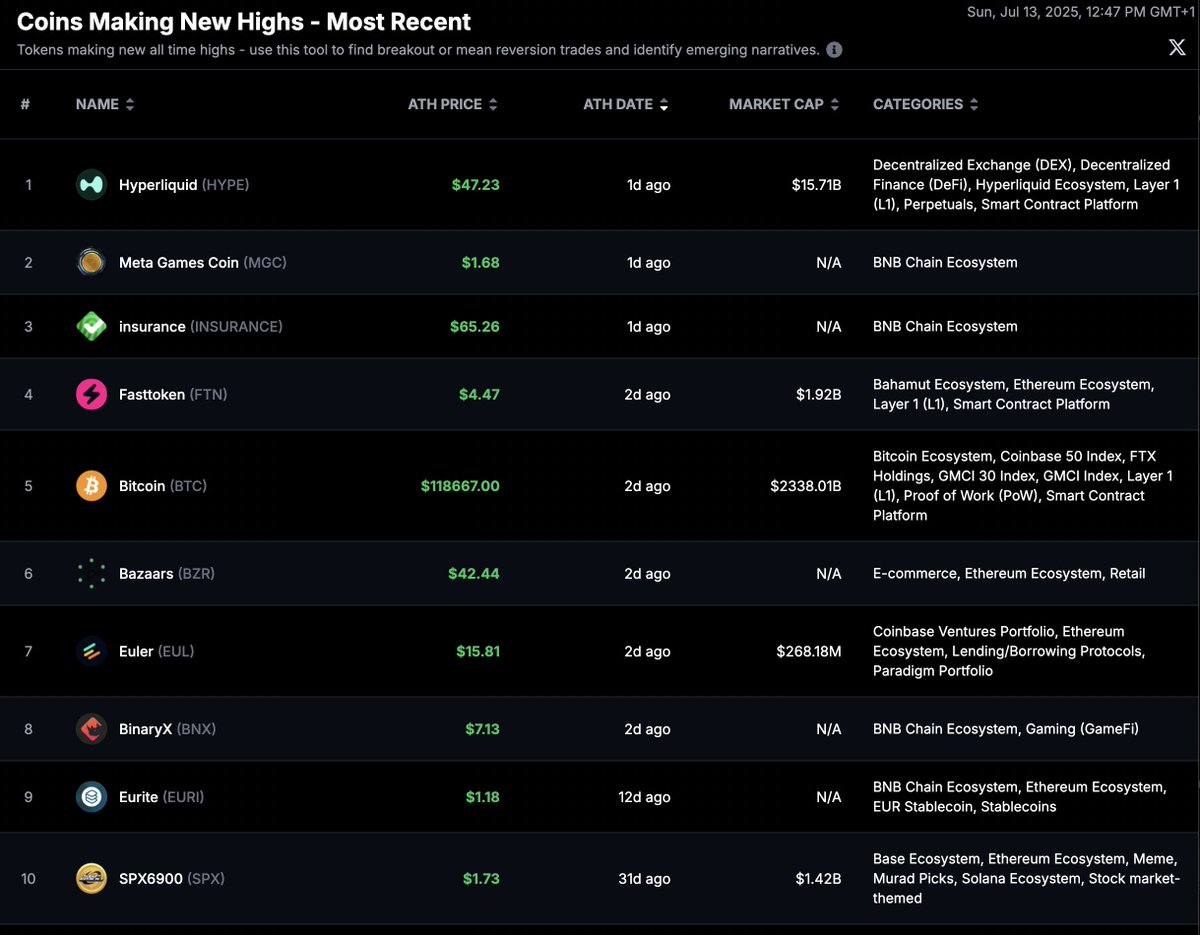Image resolution: width=1200 pixels, height=935 pixels.
Task: Click the BNB Chain Ecosystem, Gaming (GameFi) categories
Action: 1006,729
